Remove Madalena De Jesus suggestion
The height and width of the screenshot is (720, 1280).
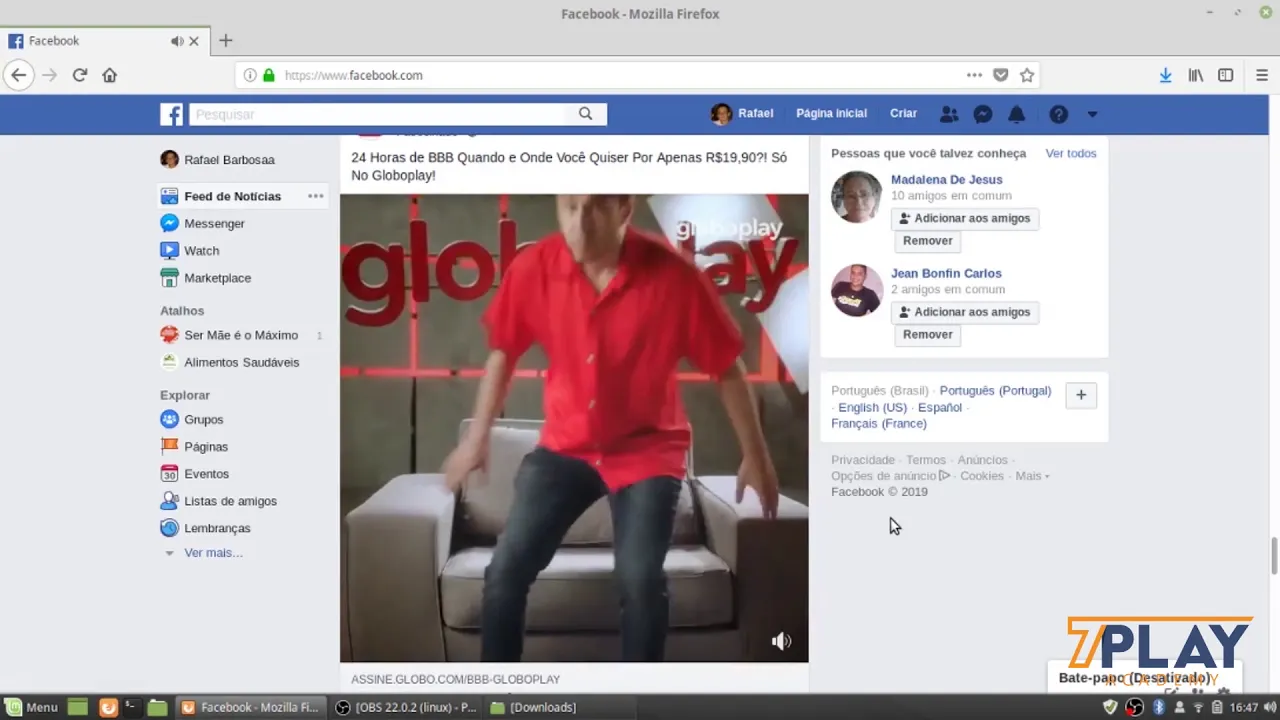927,241
